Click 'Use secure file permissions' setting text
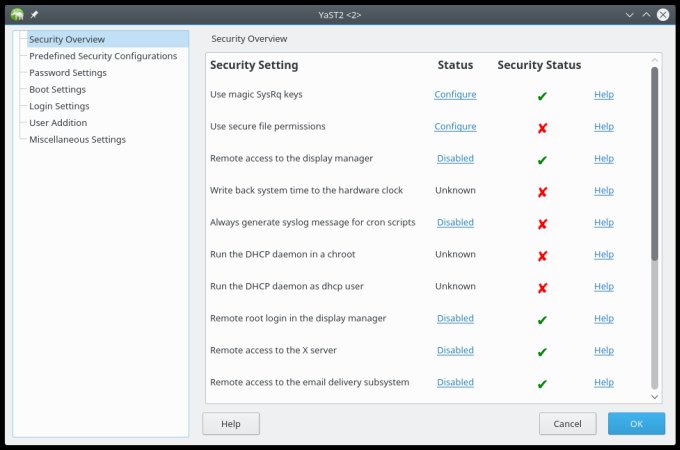The width and height of the screenshot is (680, 450). coord(268,126)
